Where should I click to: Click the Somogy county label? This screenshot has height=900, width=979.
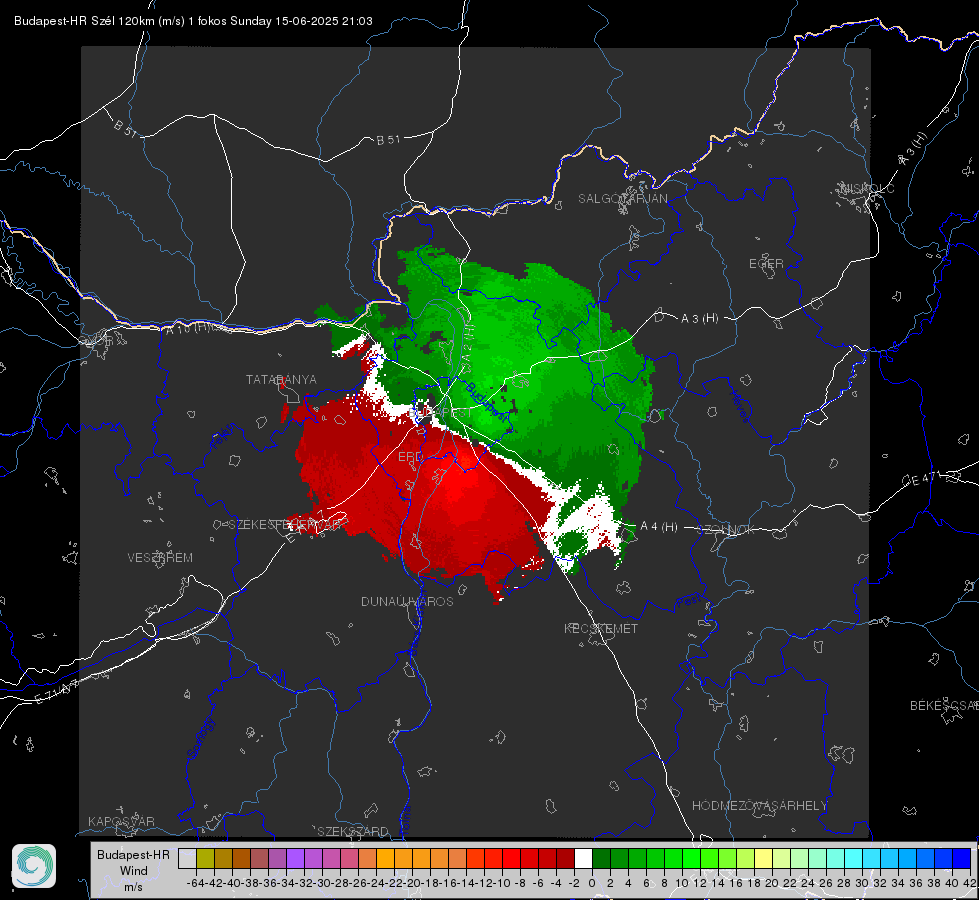point(200,738)
